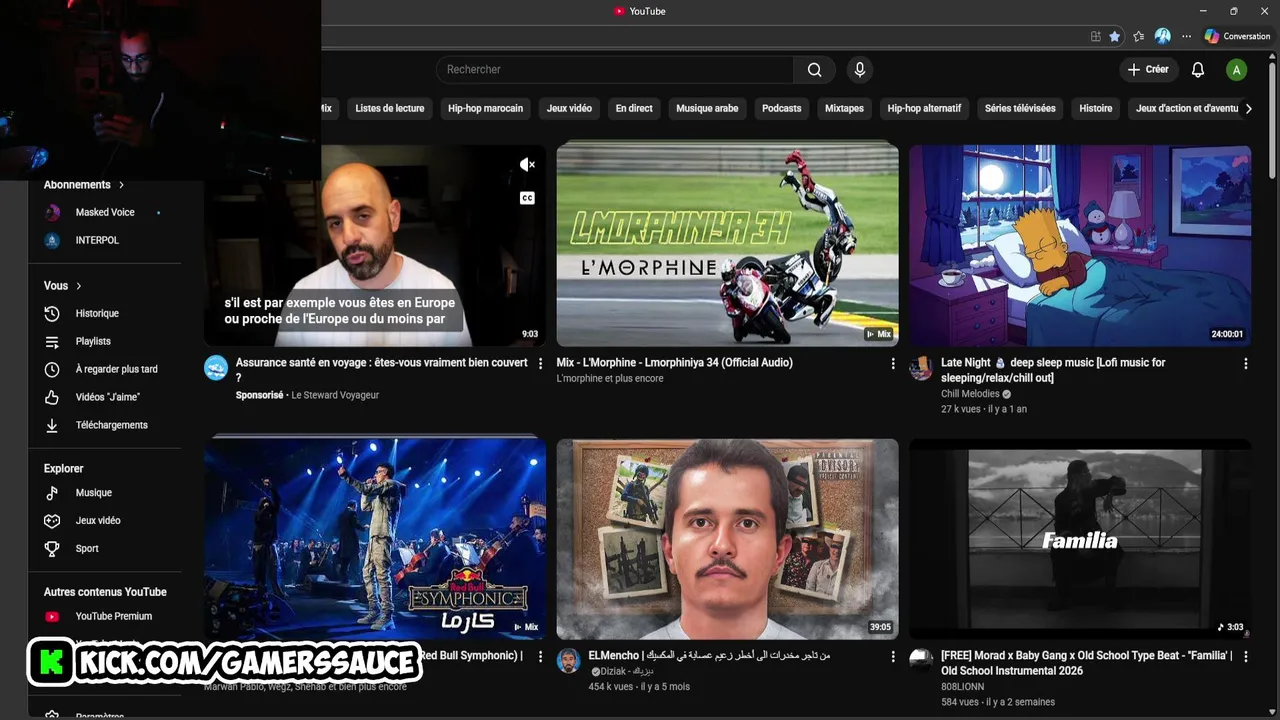This screenshot has width=1280, height=720.
Task: Play the ELMencho documentary thumbnail
Action: point(727,539)
